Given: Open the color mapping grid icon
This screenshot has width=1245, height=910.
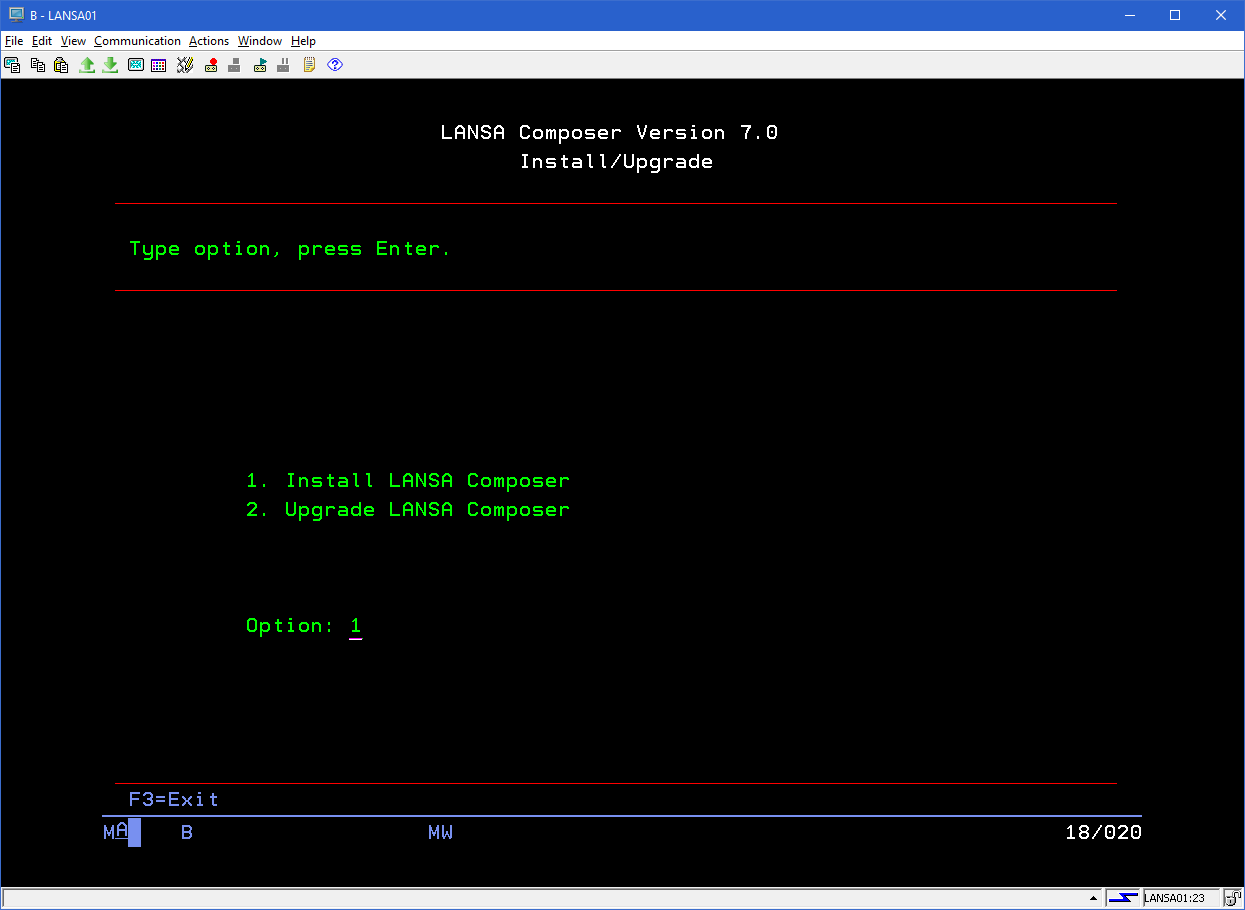Looking at the screenshot, I should [159, 65].
